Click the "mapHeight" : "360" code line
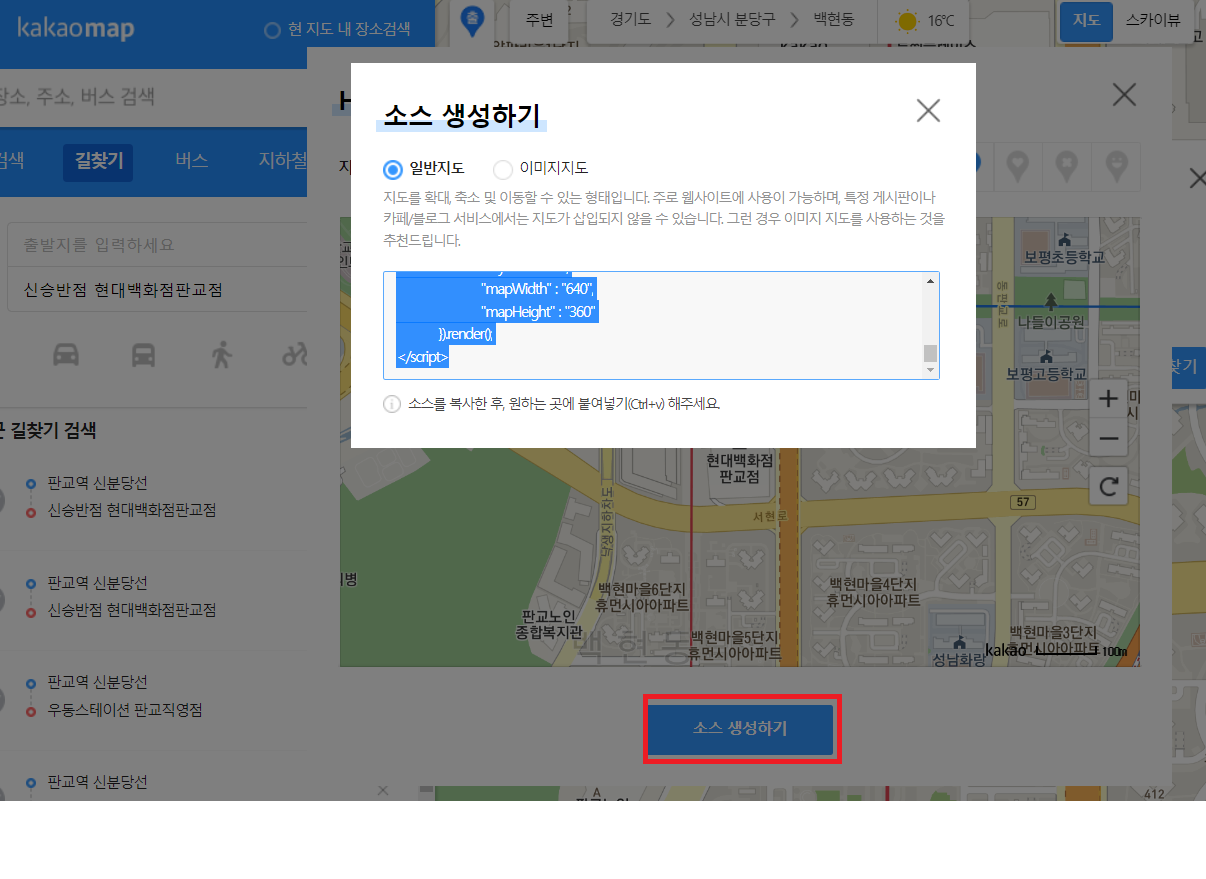 pos(538,312)
